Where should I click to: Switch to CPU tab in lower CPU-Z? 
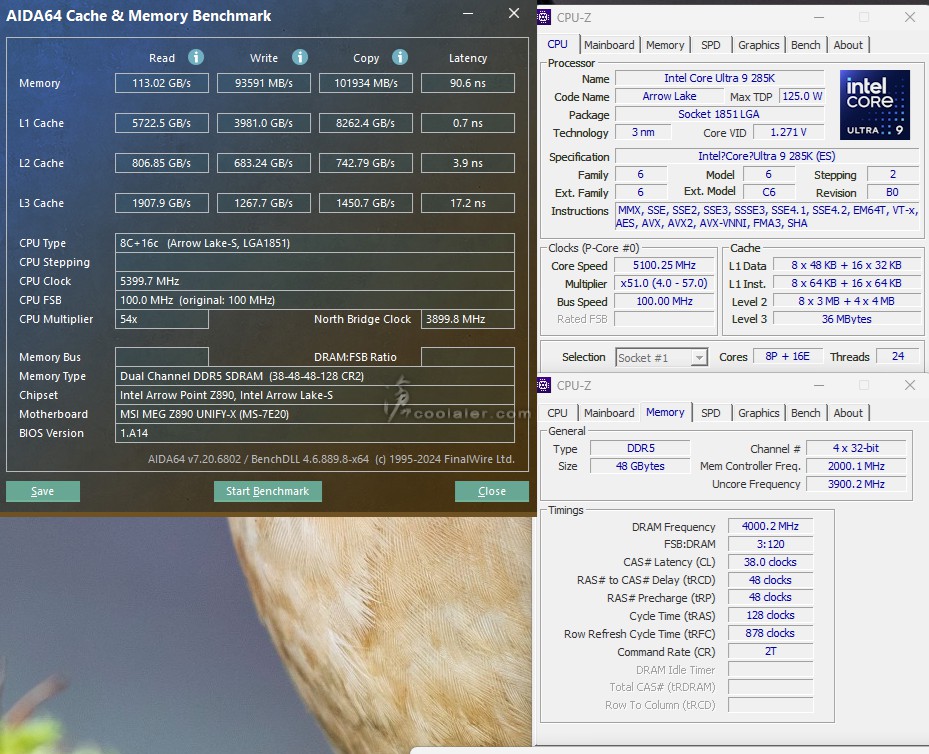coord(558,413)
